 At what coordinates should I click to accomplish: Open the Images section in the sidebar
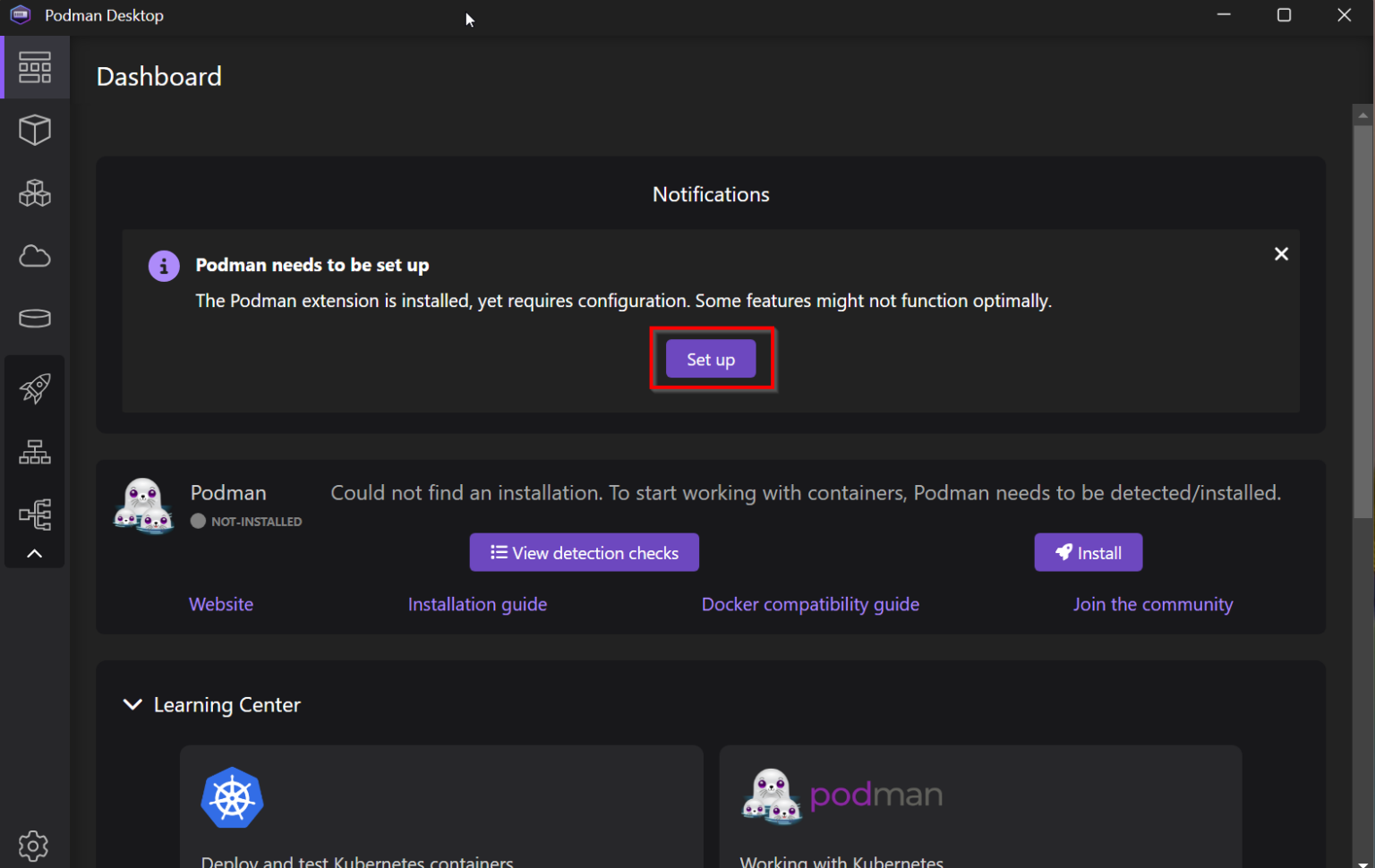pyautogui.click(x=35, y=256)
